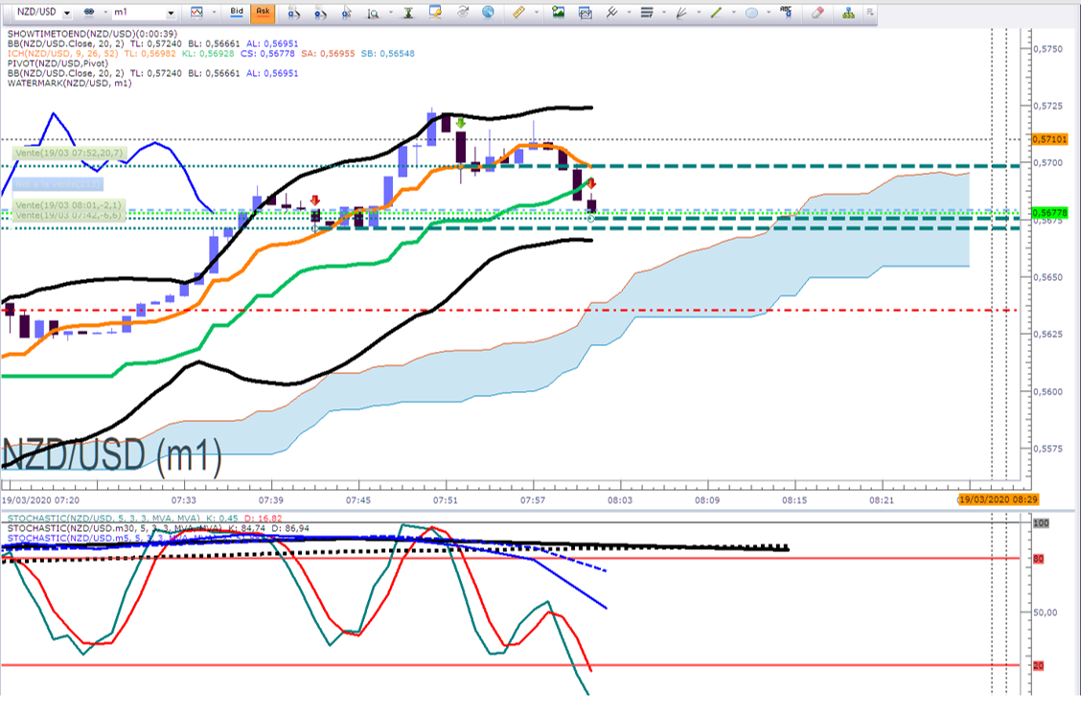1081x720 pixels.
Task: Open the dropdown arrow beside the chain icon
Action: point(105,12)
